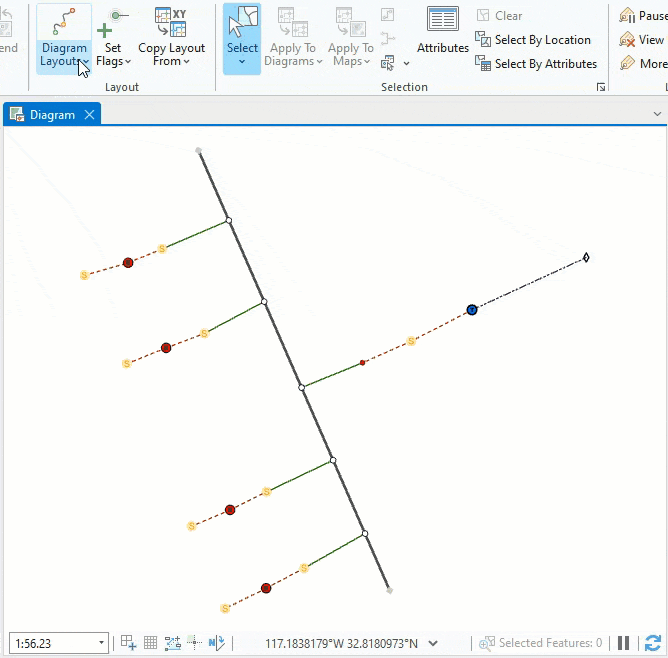
Task: Toggle the constraints status bar icon
Action: [x=173, y=643]
